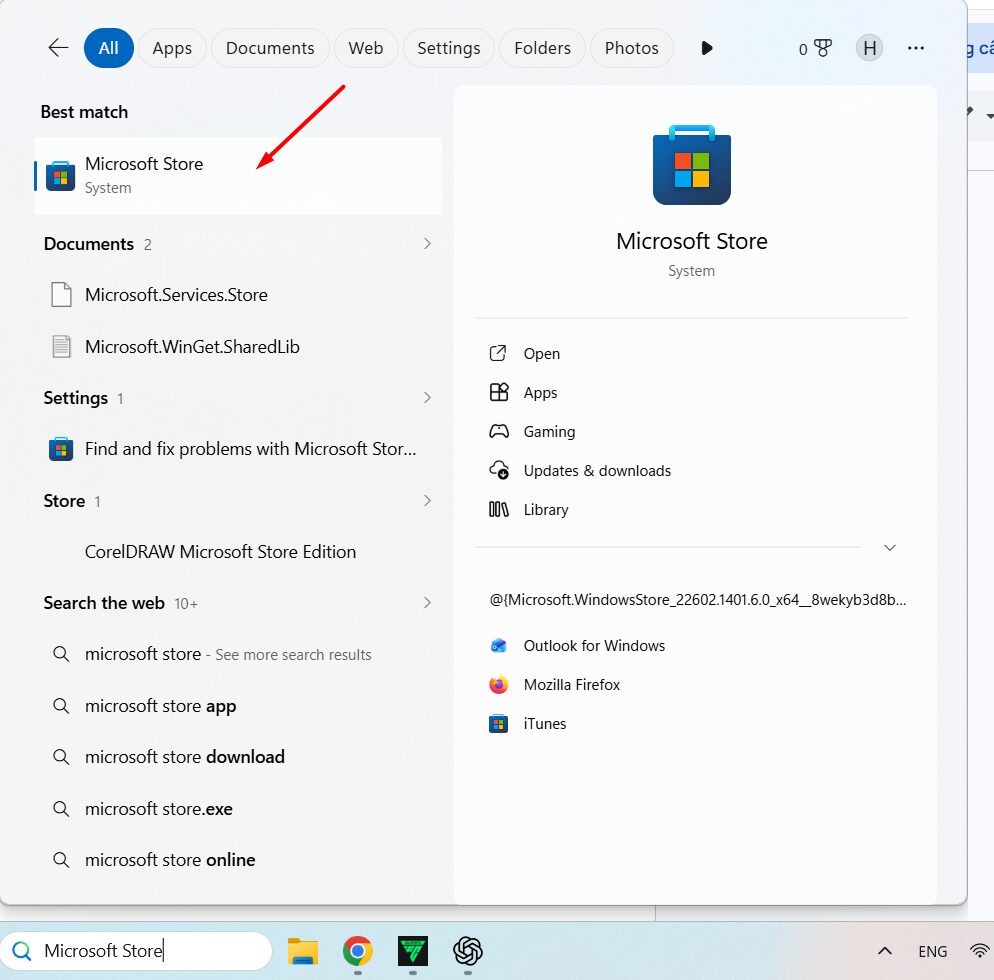
Task: Click the Microsoft.WinGet.SharedLib file icon
Action: point(61,347)
